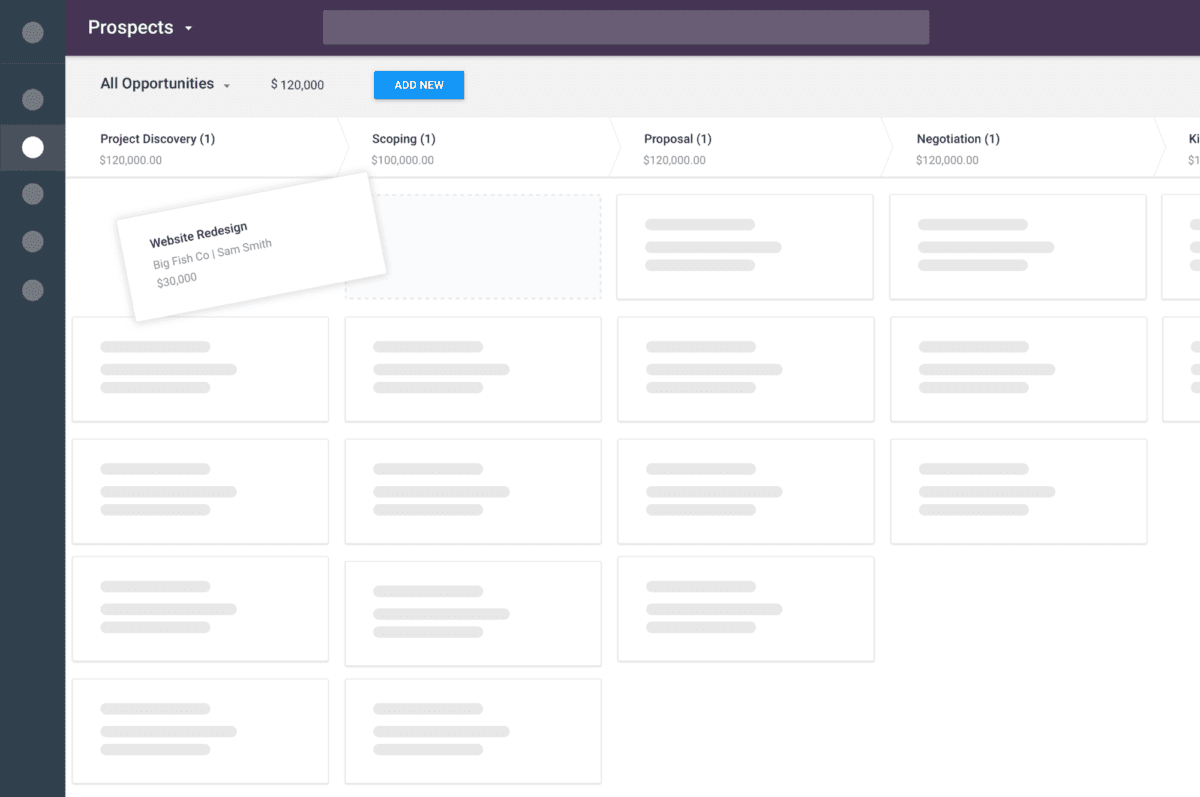This screenshot has height=797, width=1200.
Task: Expand the All Opportunities filter dropdown
Action: [x=165, y=84]
